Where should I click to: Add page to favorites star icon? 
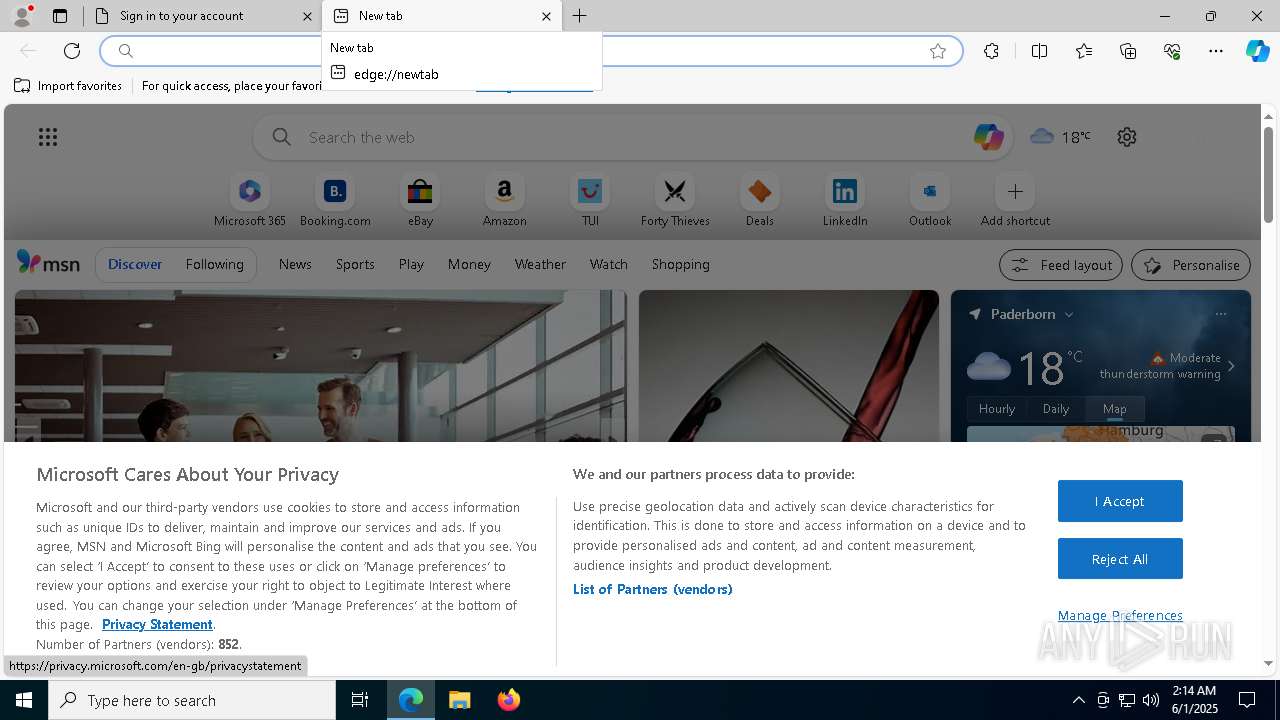click(938, 51)
